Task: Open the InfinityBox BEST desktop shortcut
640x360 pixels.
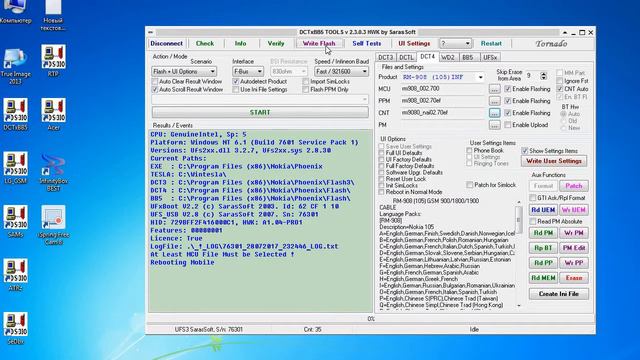Action: [53, 171]
